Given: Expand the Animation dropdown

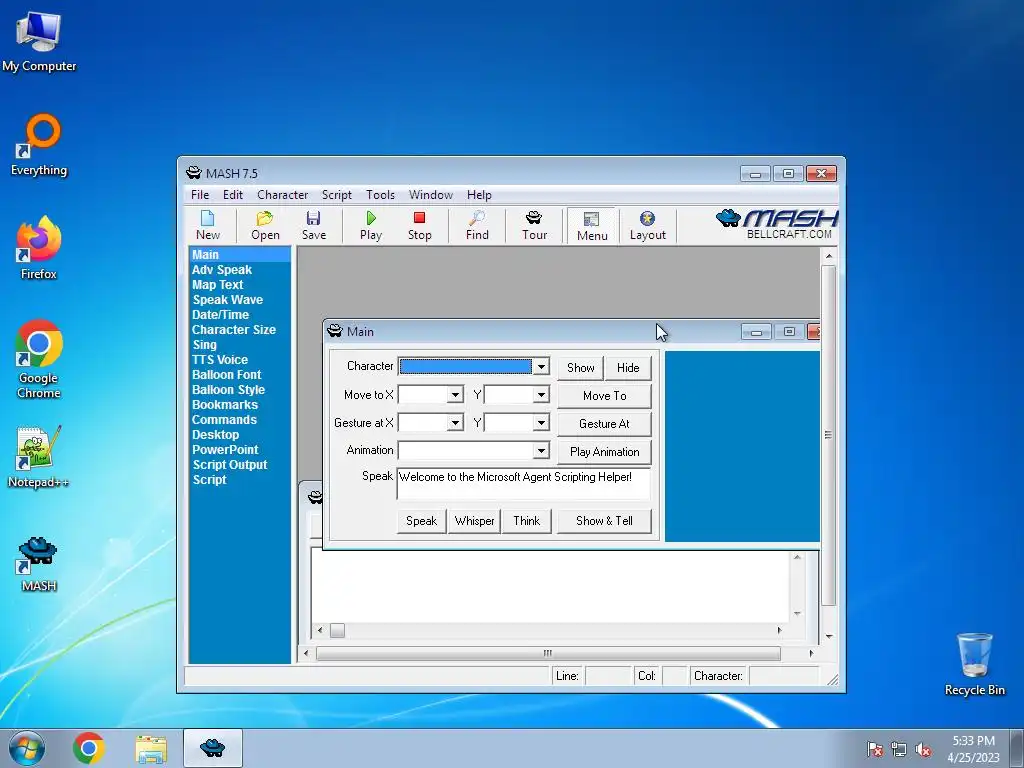Looking at the screenshot, I should coord(541,451).
